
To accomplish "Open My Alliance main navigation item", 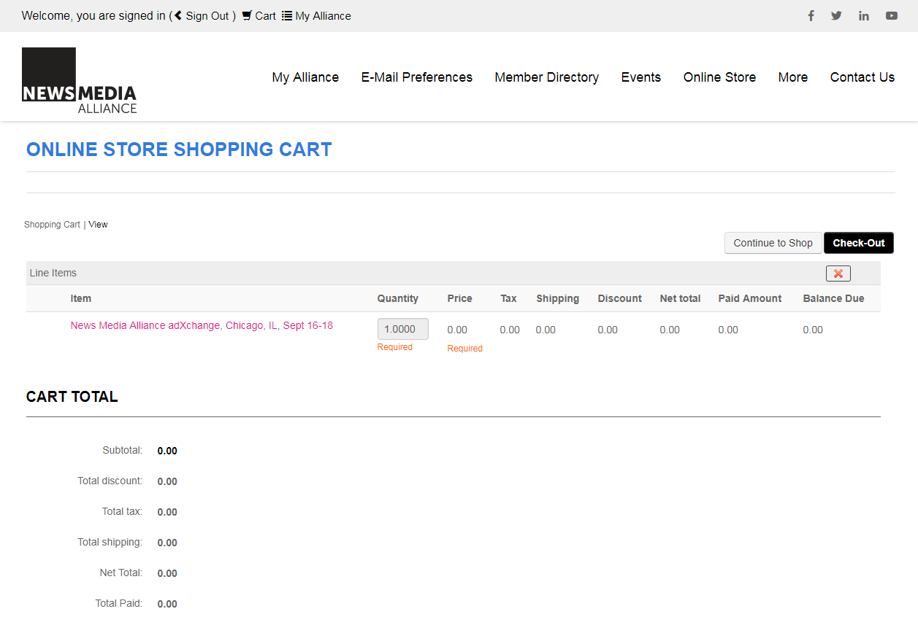I will coord(305,77).
